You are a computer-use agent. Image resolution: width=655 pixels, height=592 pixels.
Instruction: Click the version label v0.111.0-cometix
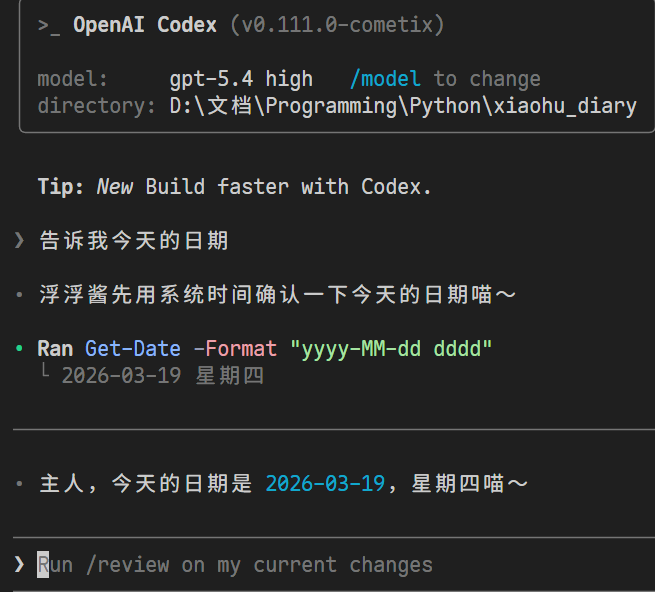point(337,25)
